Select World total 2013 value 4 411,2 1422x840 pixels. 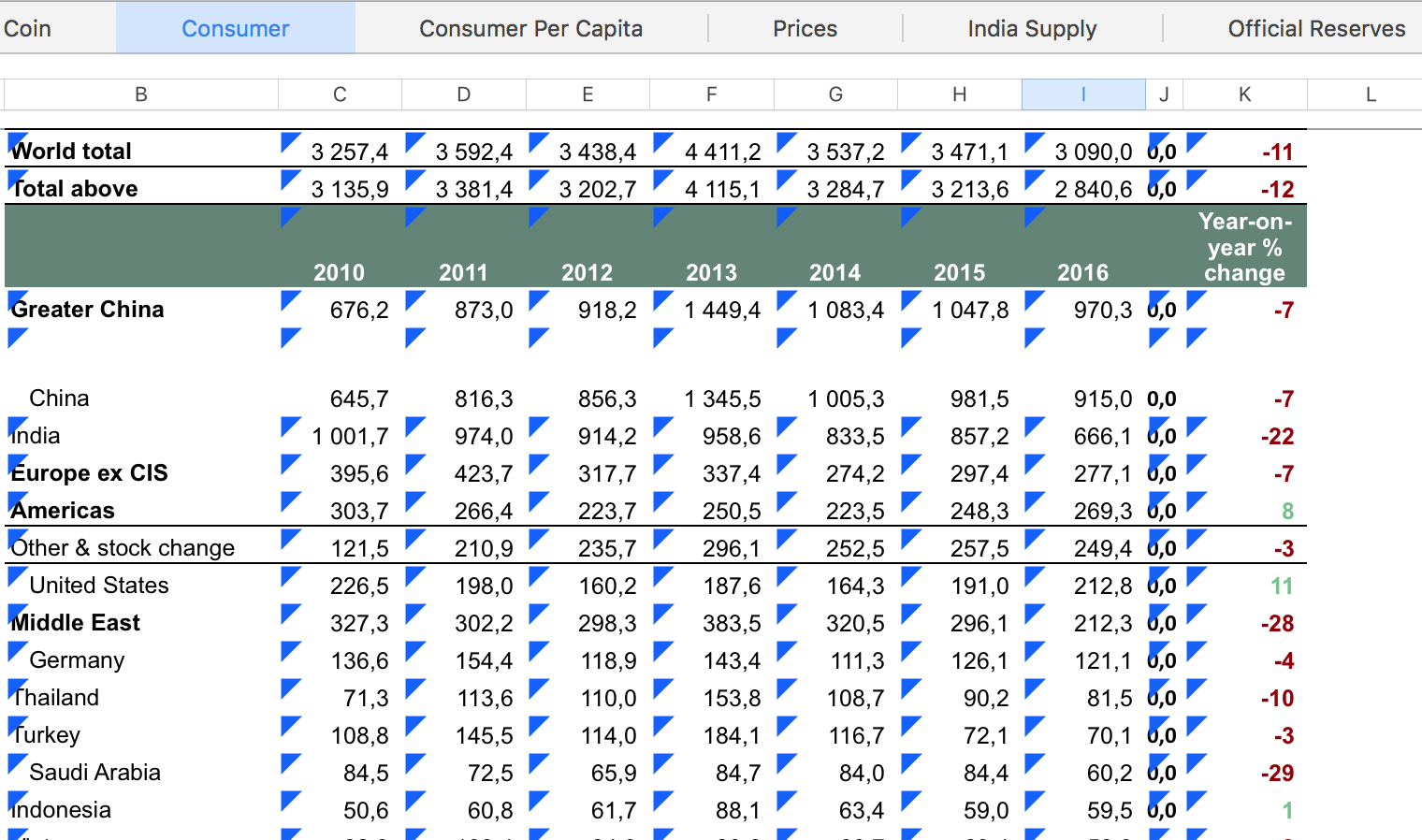[722, 152]
